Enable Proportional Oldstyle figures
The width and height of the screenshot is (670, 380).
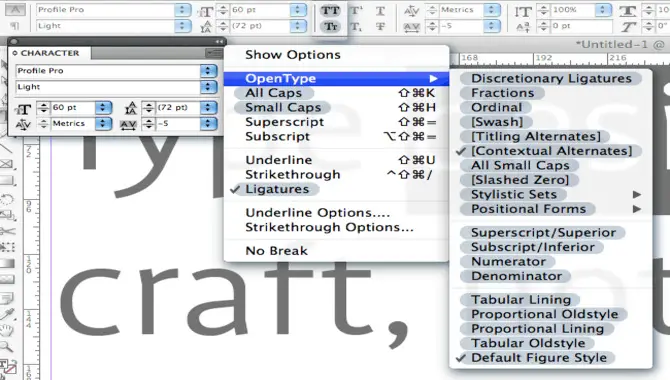(x=544, y=314)
